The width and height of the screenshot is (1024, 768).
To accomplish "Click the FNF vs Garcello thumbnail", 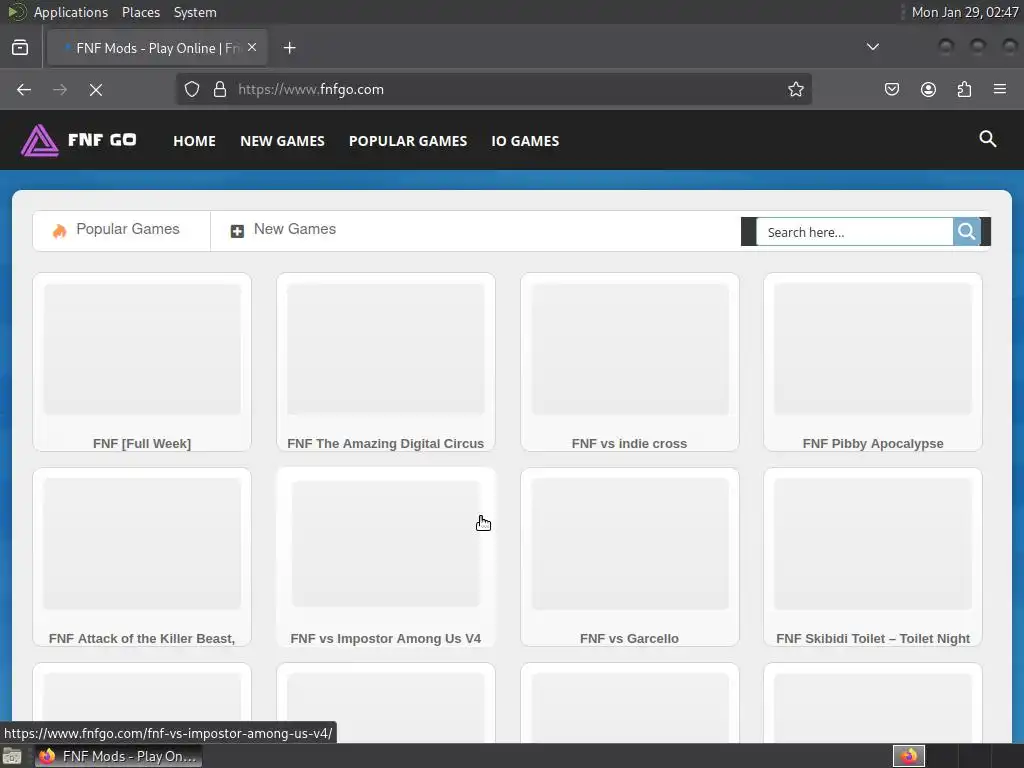I will pyautogui.click(x=630, y=543).
